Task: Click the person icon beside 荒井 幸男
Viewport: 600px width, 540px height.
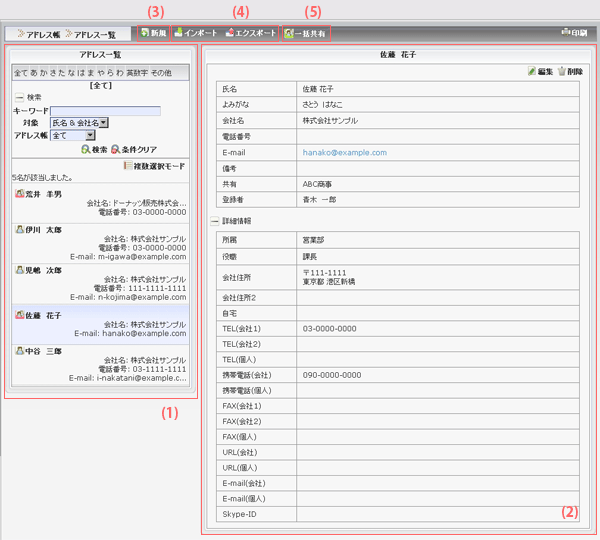Action: 20,193
